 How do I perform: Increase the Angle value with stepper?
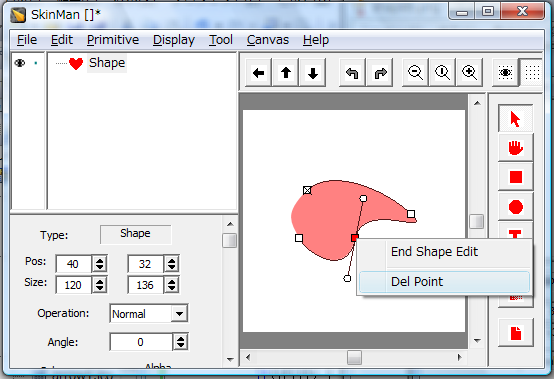[x=181, y=339]
